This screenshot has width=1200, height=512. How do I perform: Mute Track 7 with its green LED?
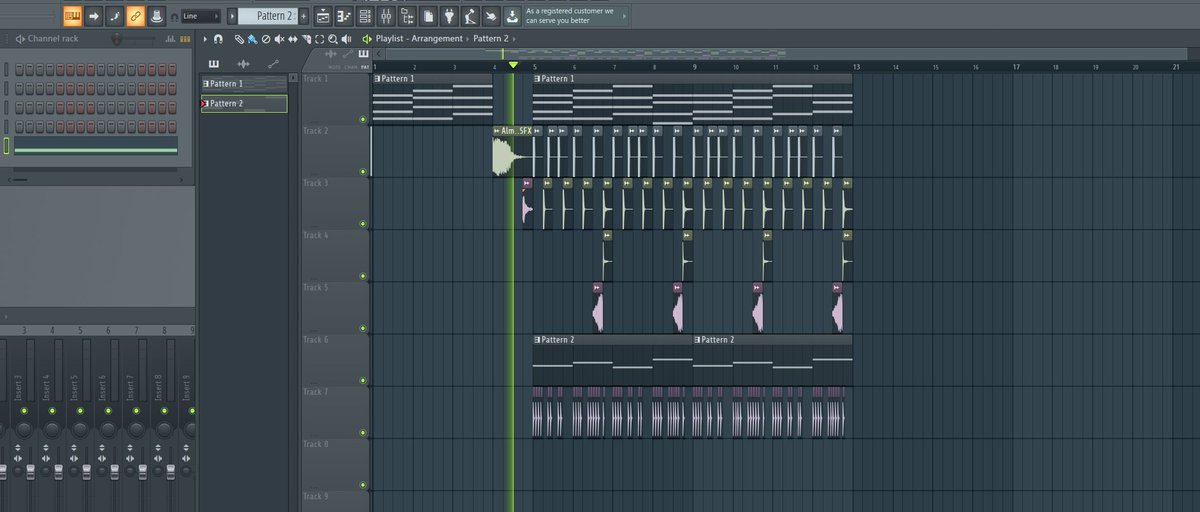(362, 432)
